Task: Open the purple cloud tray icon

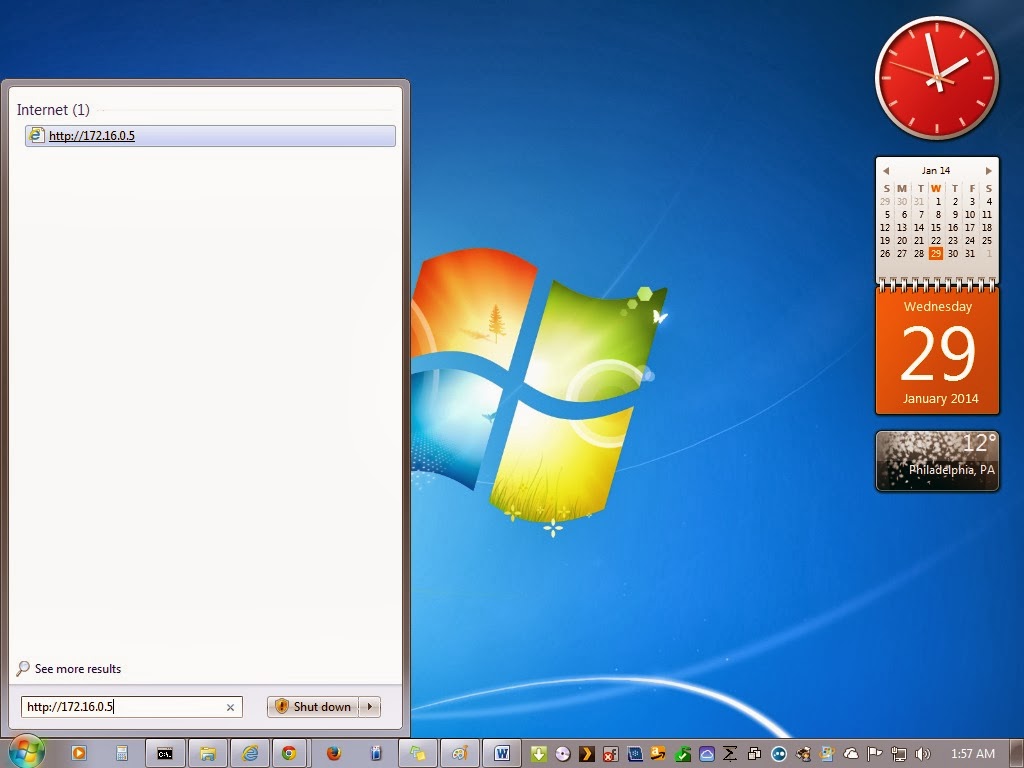Action: tap(707, 754)
